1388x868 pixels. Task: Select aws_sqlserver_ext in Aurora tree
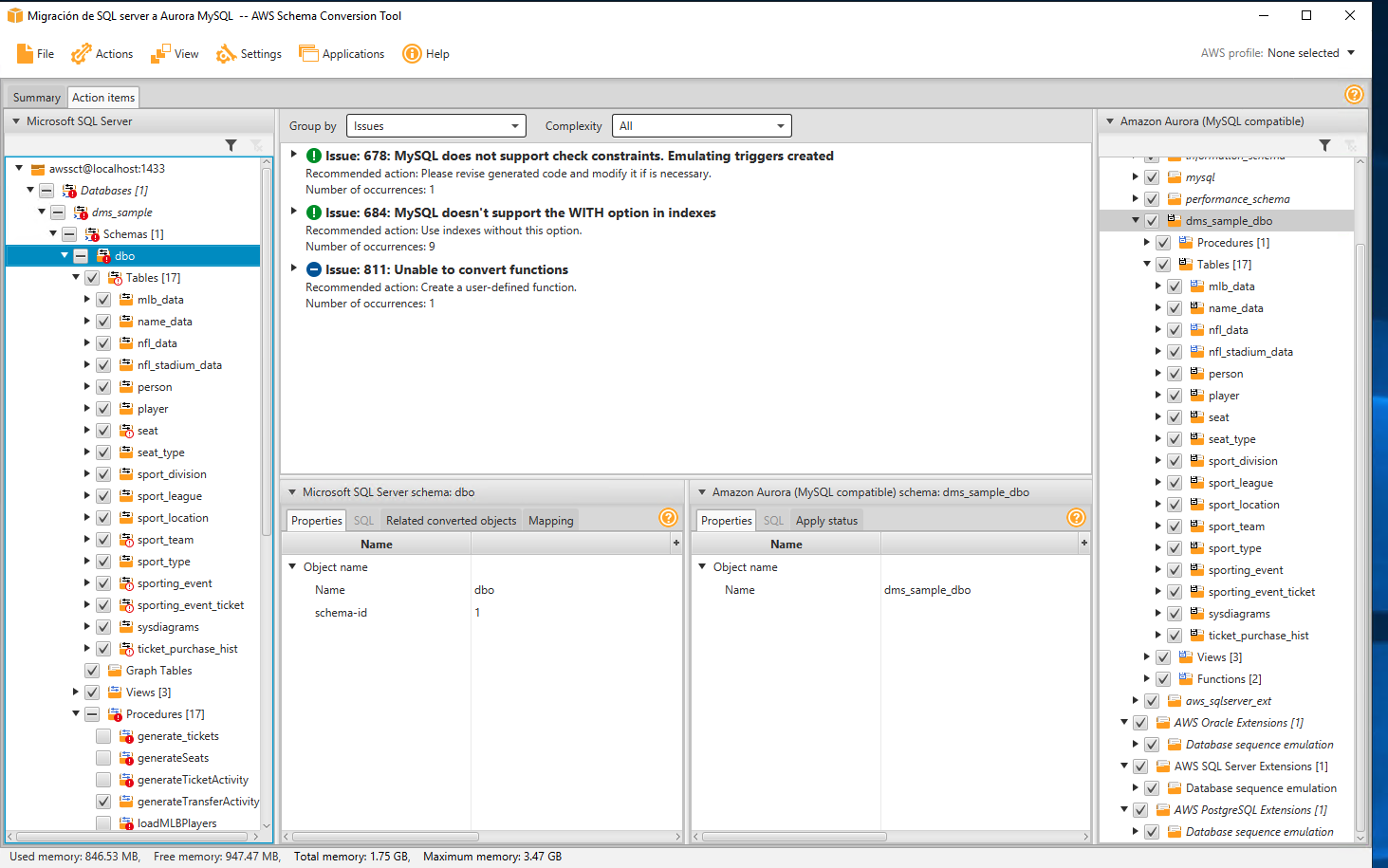click(x=1228, y=701)
